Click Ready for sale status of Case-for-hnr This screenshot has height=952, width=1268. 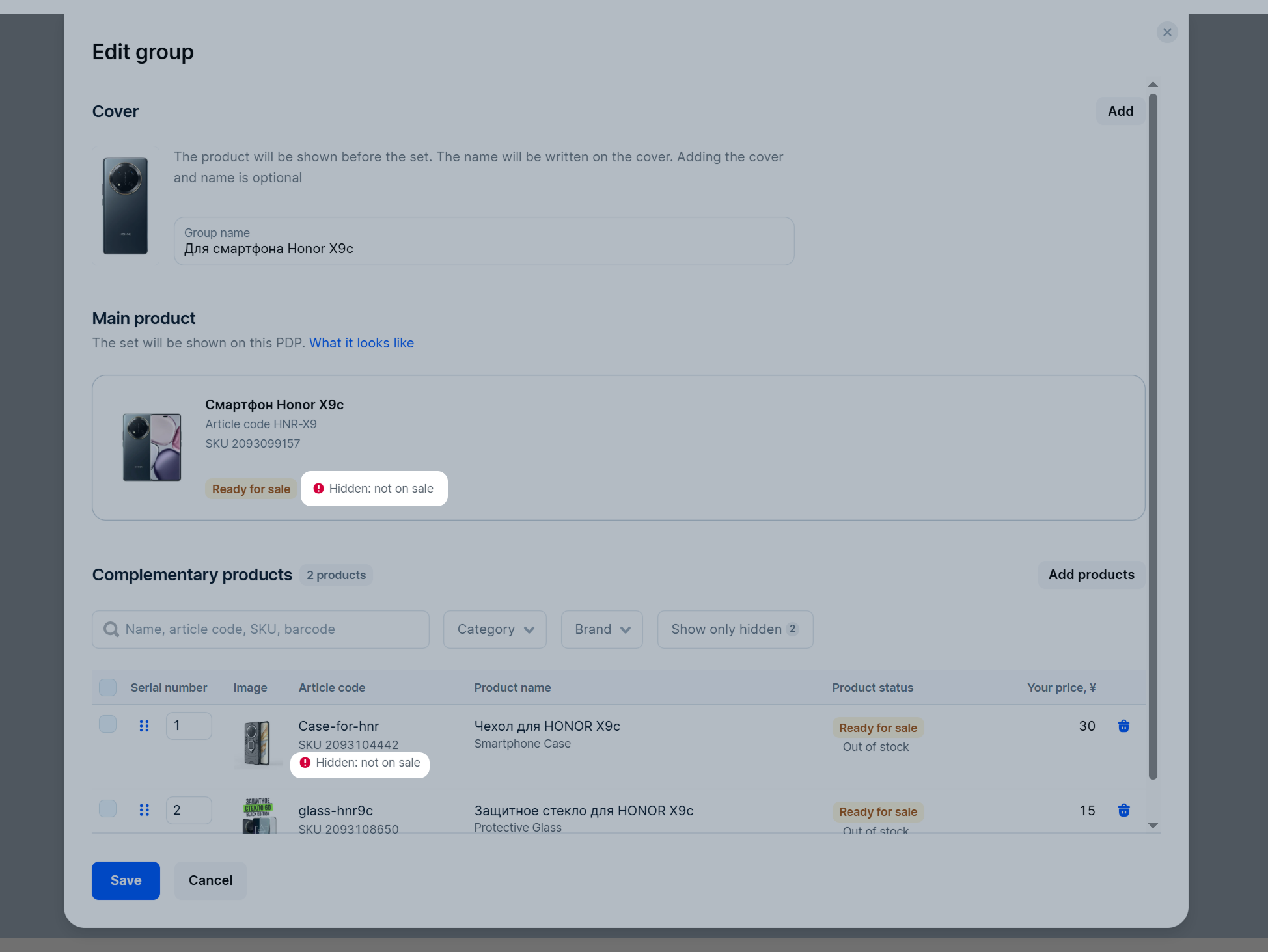(878, 728)
